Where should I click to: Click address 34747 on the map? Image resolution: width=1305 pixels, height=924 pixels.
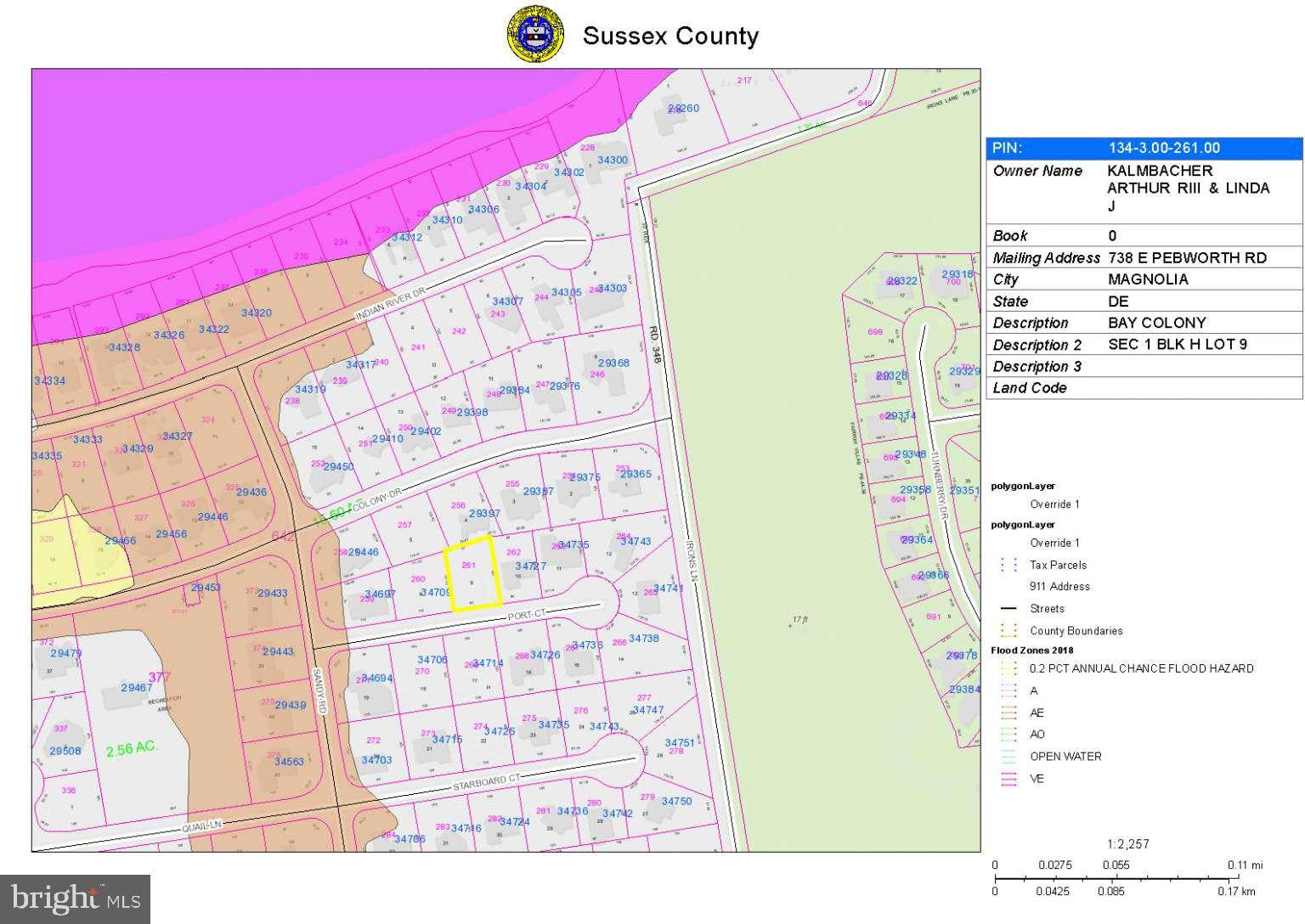tap(648, 710)
